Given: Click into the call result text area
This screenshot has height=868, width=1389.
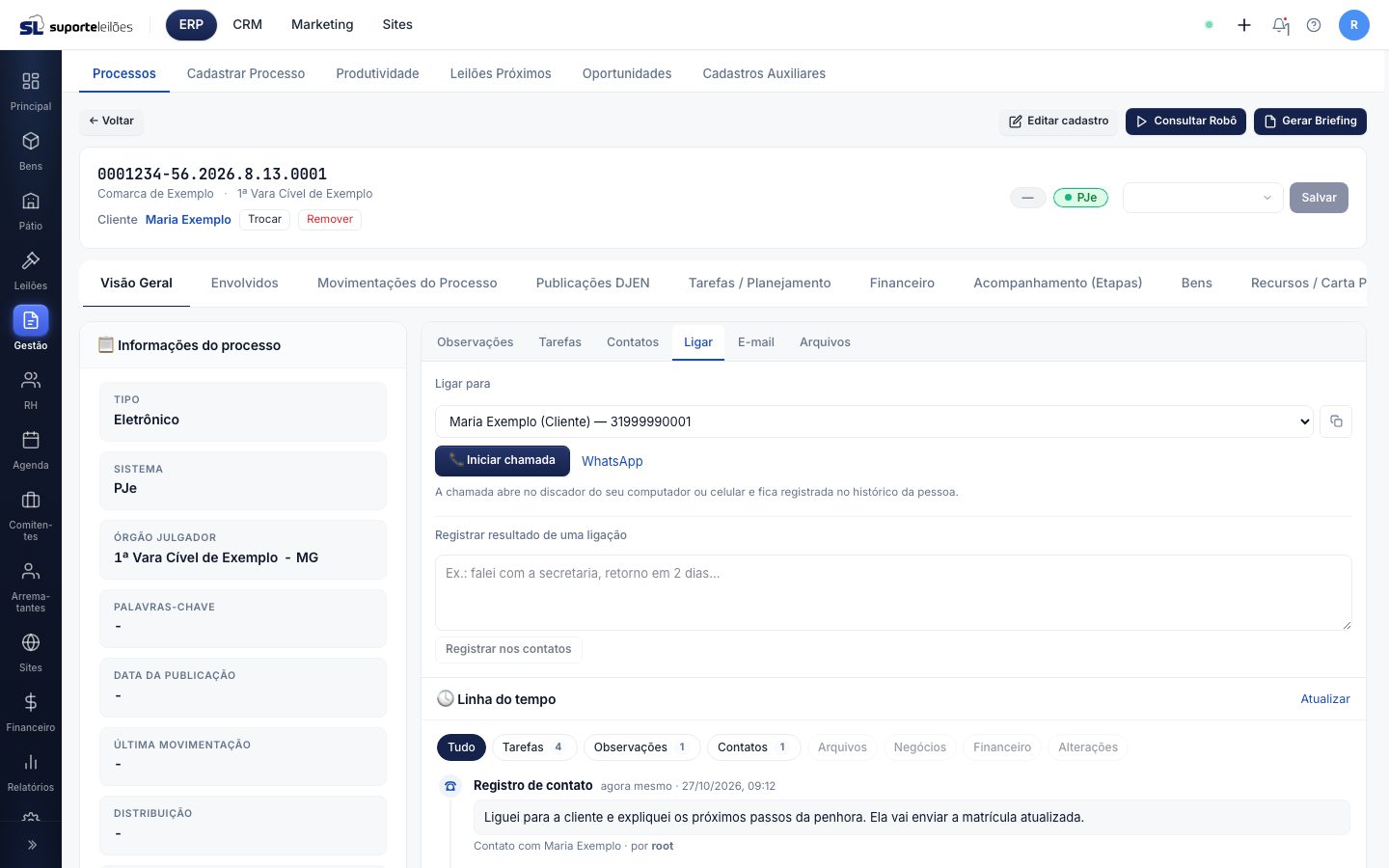Looking at the screenshot, I should point(893,593).
